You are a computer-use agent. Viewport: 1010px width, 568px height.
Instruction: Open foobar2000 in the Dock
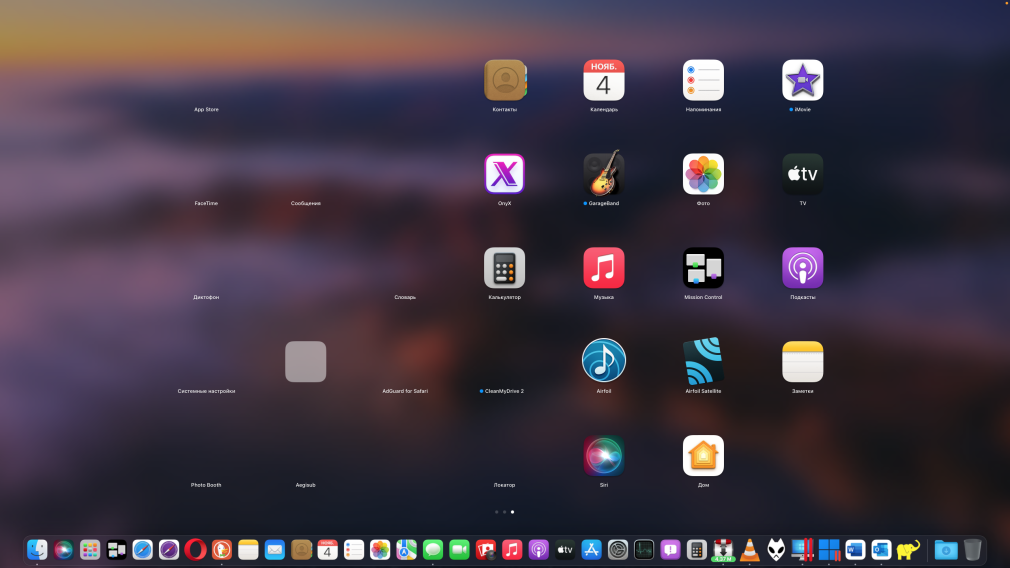coord(776,549)
